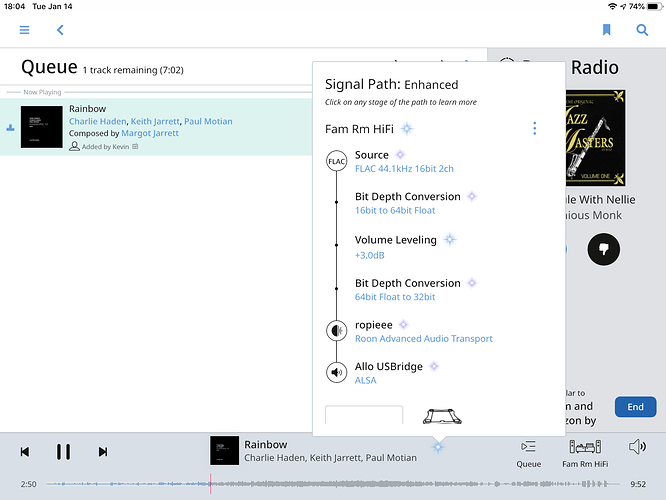Screen dimensions: 666x500
Task: Click the quality star beside Source
Action: click(400, 155)
